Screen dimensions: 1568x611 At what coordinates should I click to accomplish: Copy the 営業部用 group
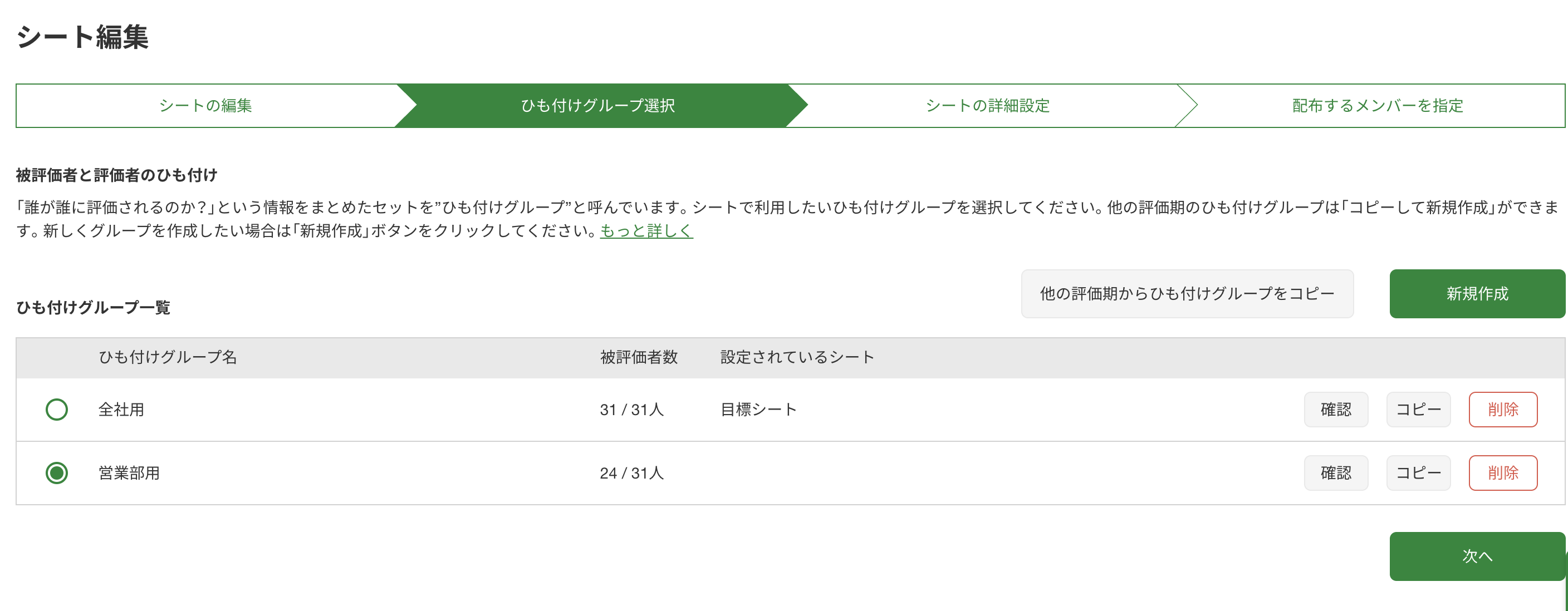point(1418,473)
